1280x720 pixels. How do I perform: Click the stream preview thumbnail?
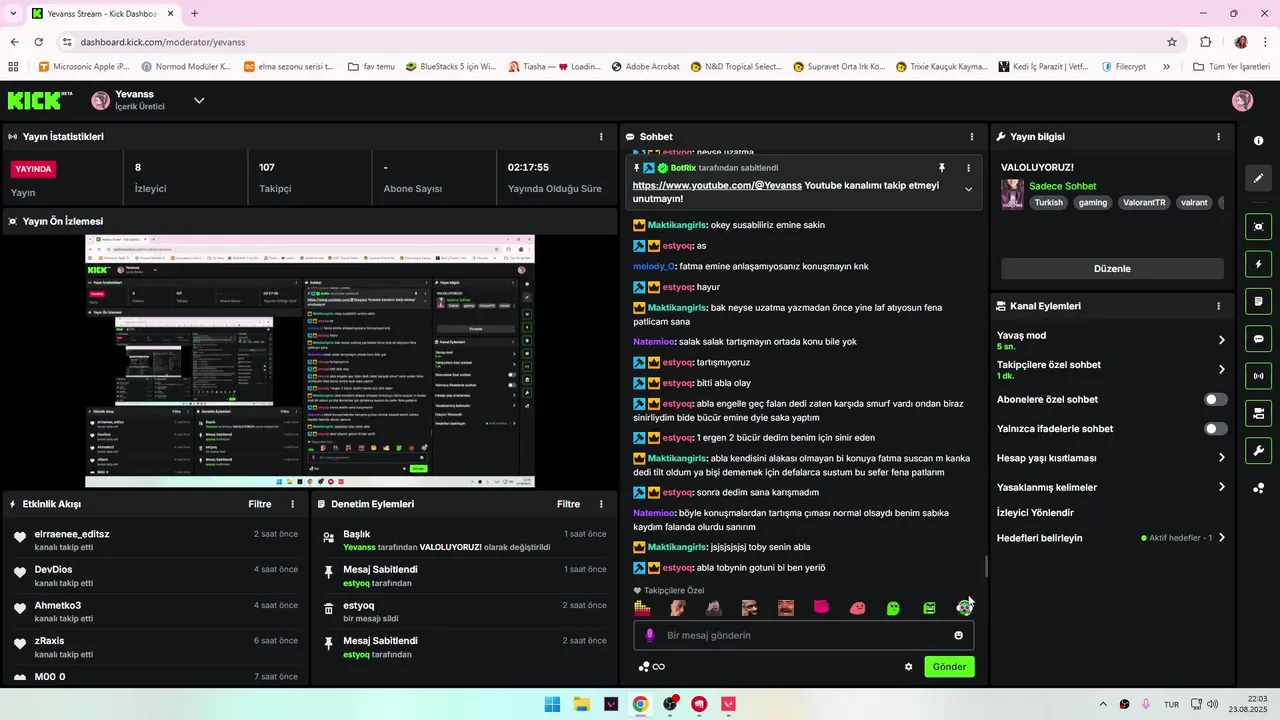[309, 361]
